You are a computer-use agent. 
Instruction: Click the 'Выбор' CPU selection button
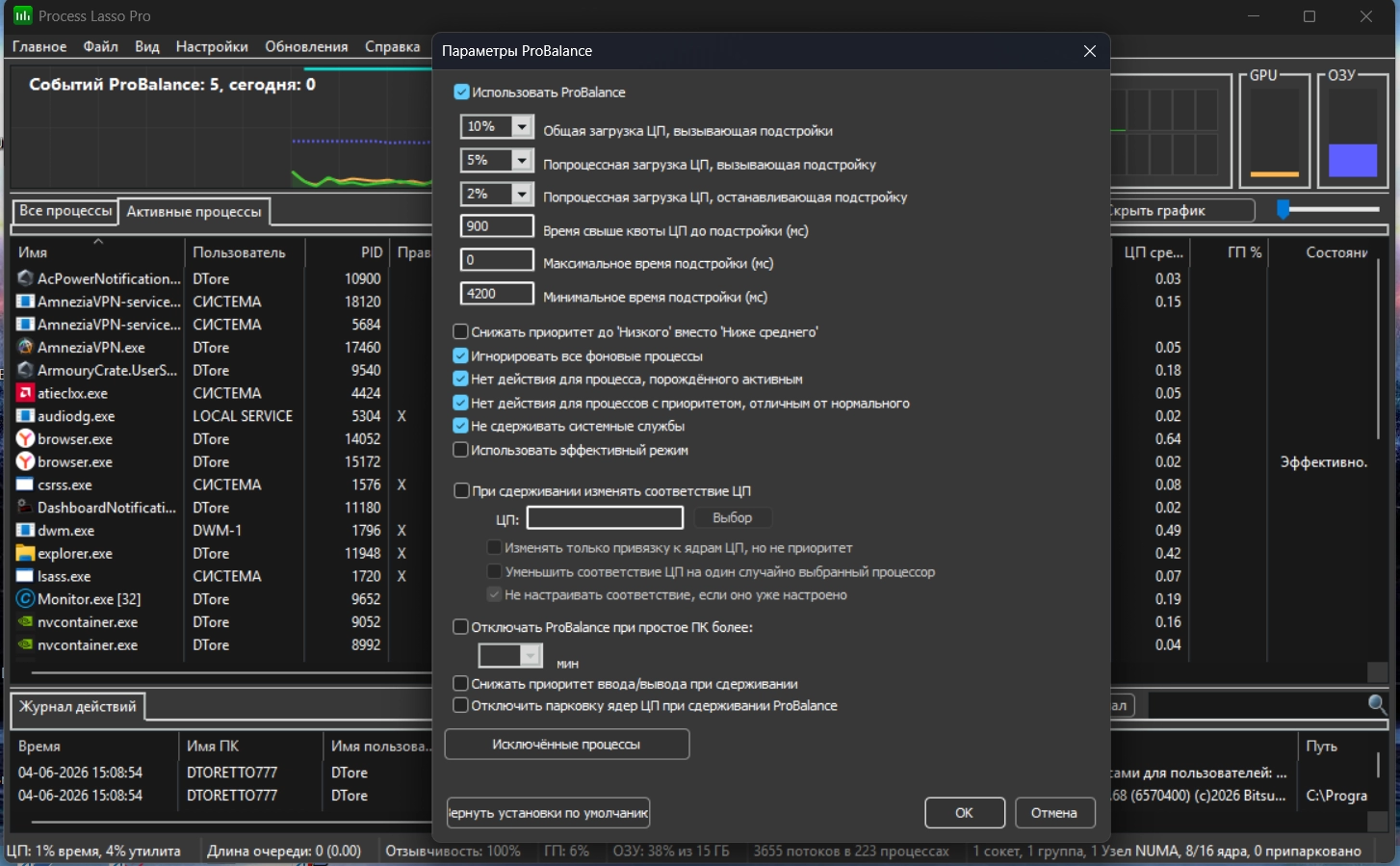733,518
